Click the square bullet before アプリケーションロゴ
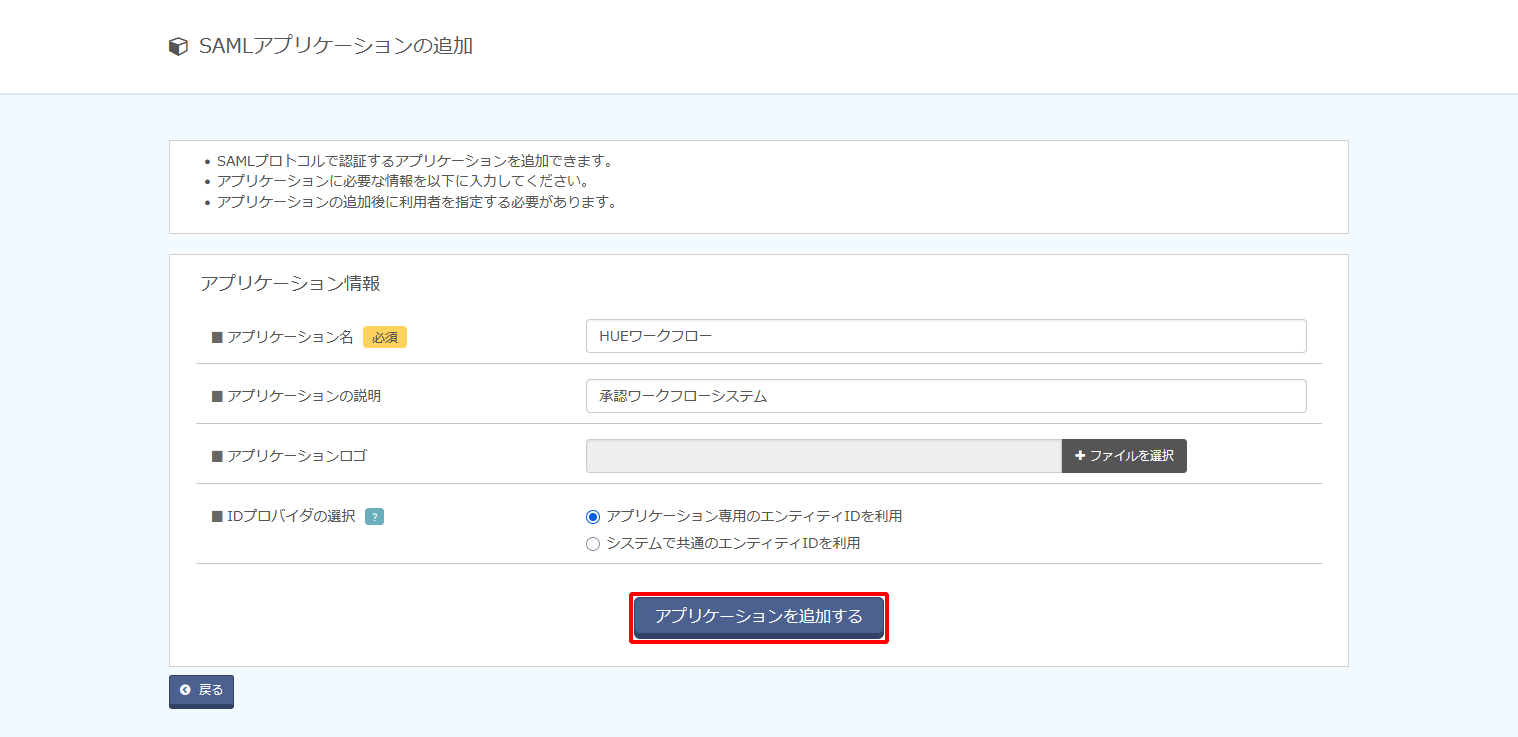Image resolution: width=1518 pixels, height=737 pixels. tap(217, 456)
